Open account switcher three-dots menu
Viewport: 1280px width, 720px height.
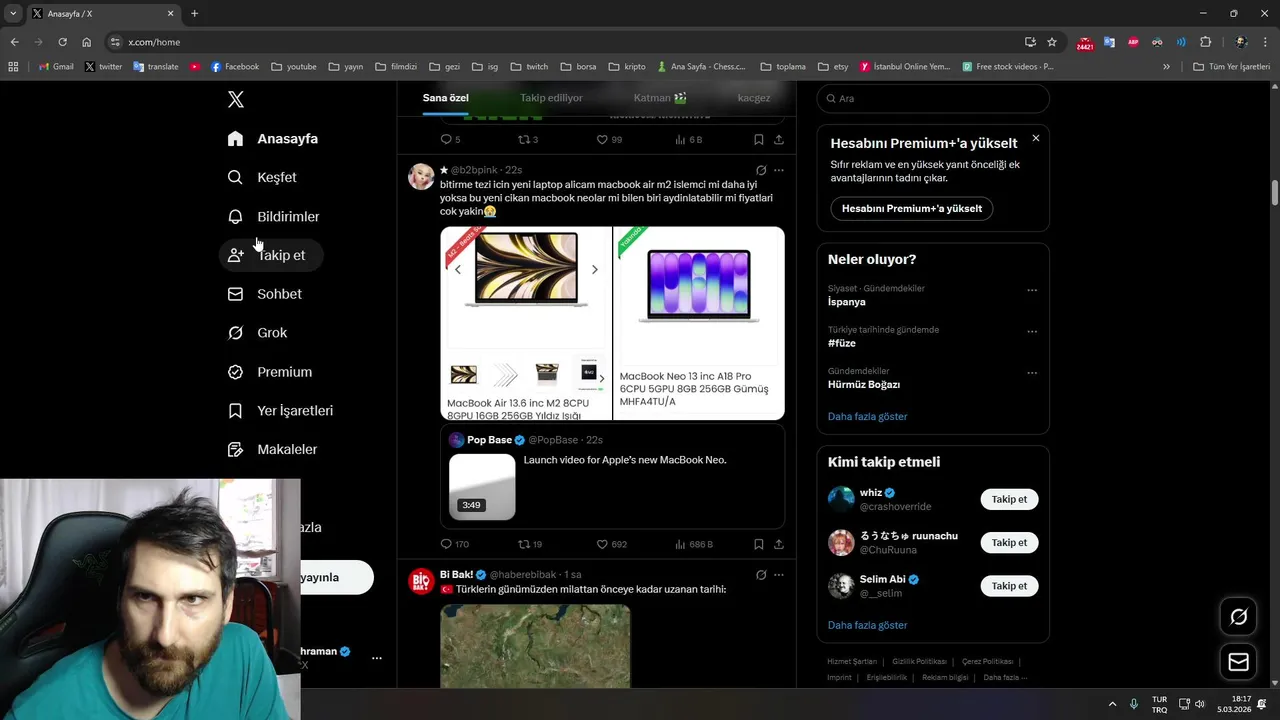tap(377, 658)
